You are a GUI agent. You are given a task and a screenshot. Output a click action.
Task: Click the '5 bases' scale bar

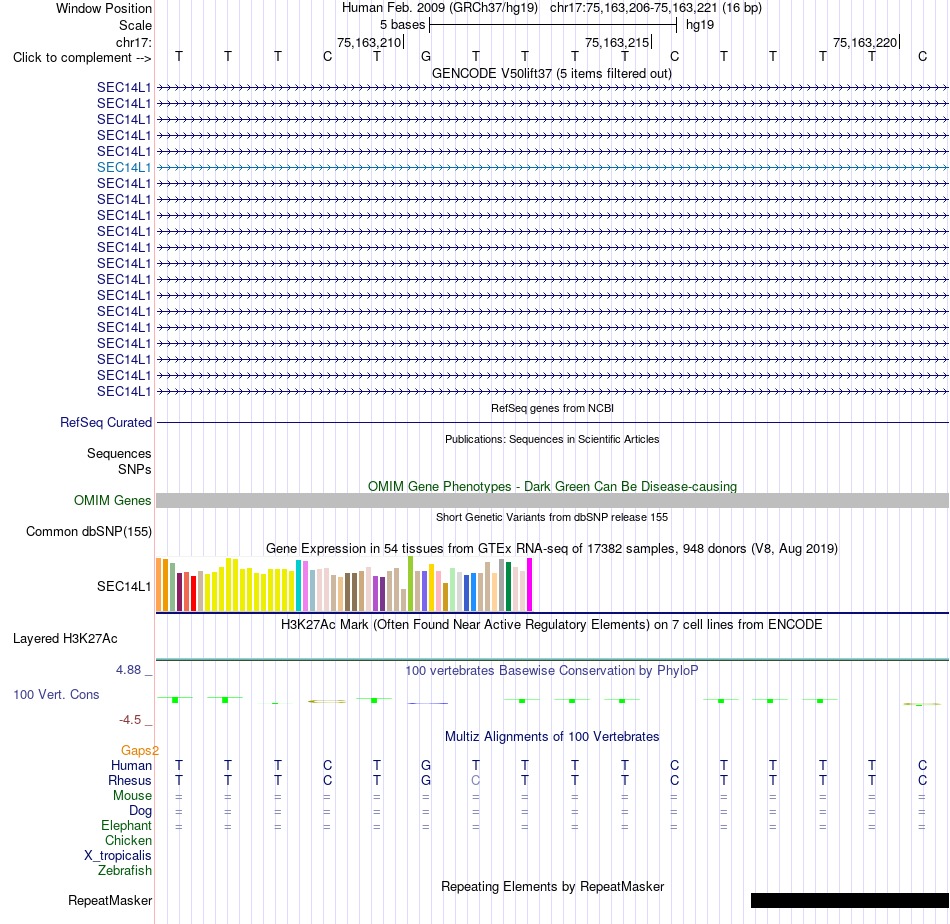coord(553,25)
